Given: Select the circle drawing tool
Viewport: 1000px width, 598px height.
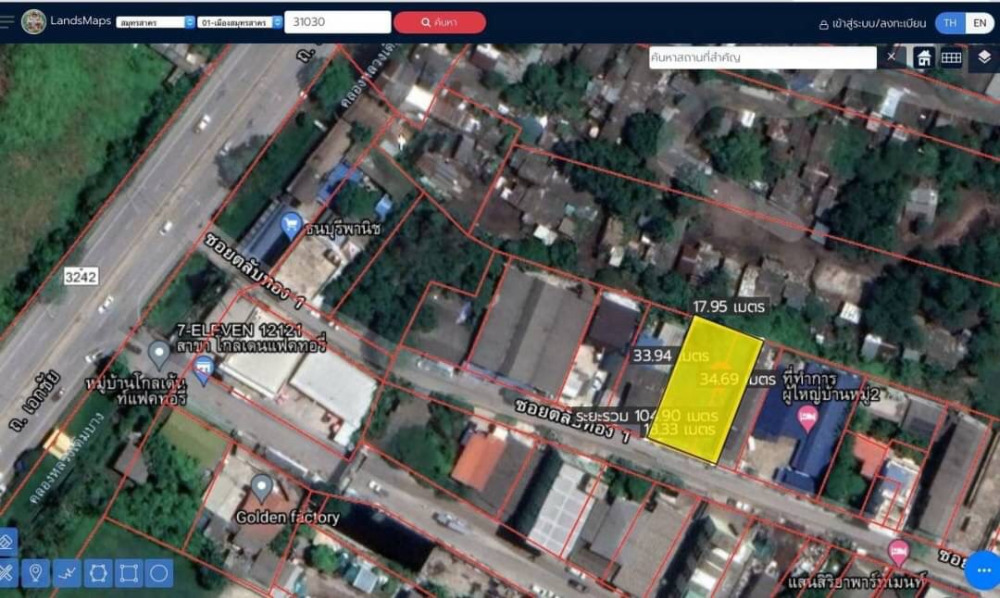Looking at the screenshot, I should tap(159, 573).
